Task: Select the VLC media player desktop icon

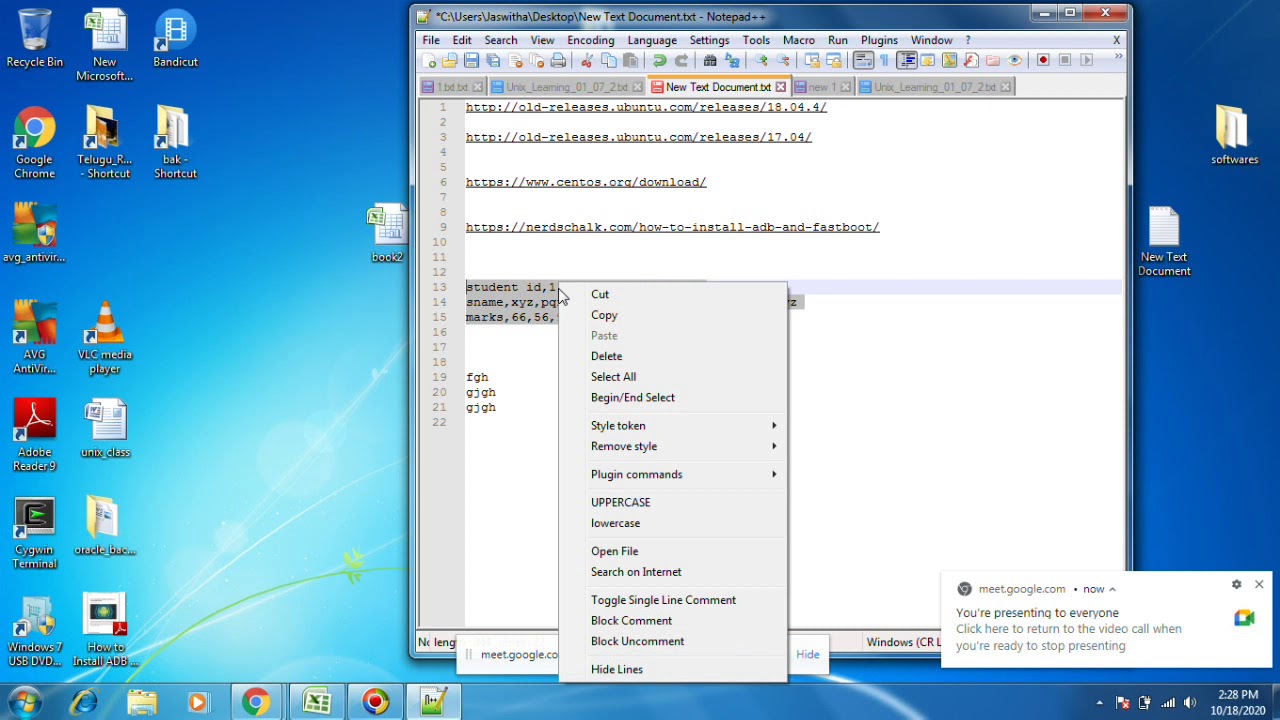Action: pos(105,338)
